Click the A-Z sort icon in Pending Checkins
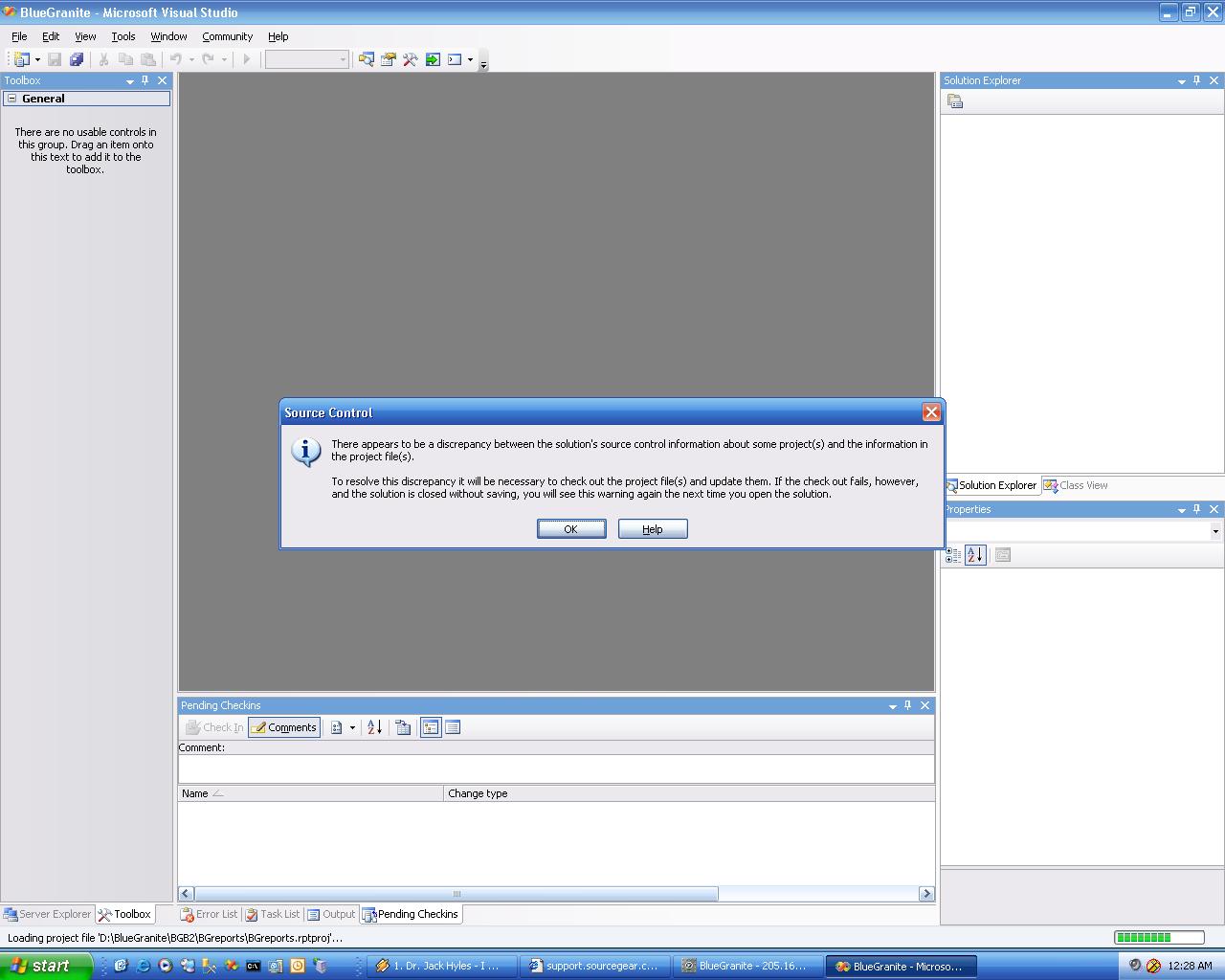Screen dimensions: 1225x980 (374, 727)
